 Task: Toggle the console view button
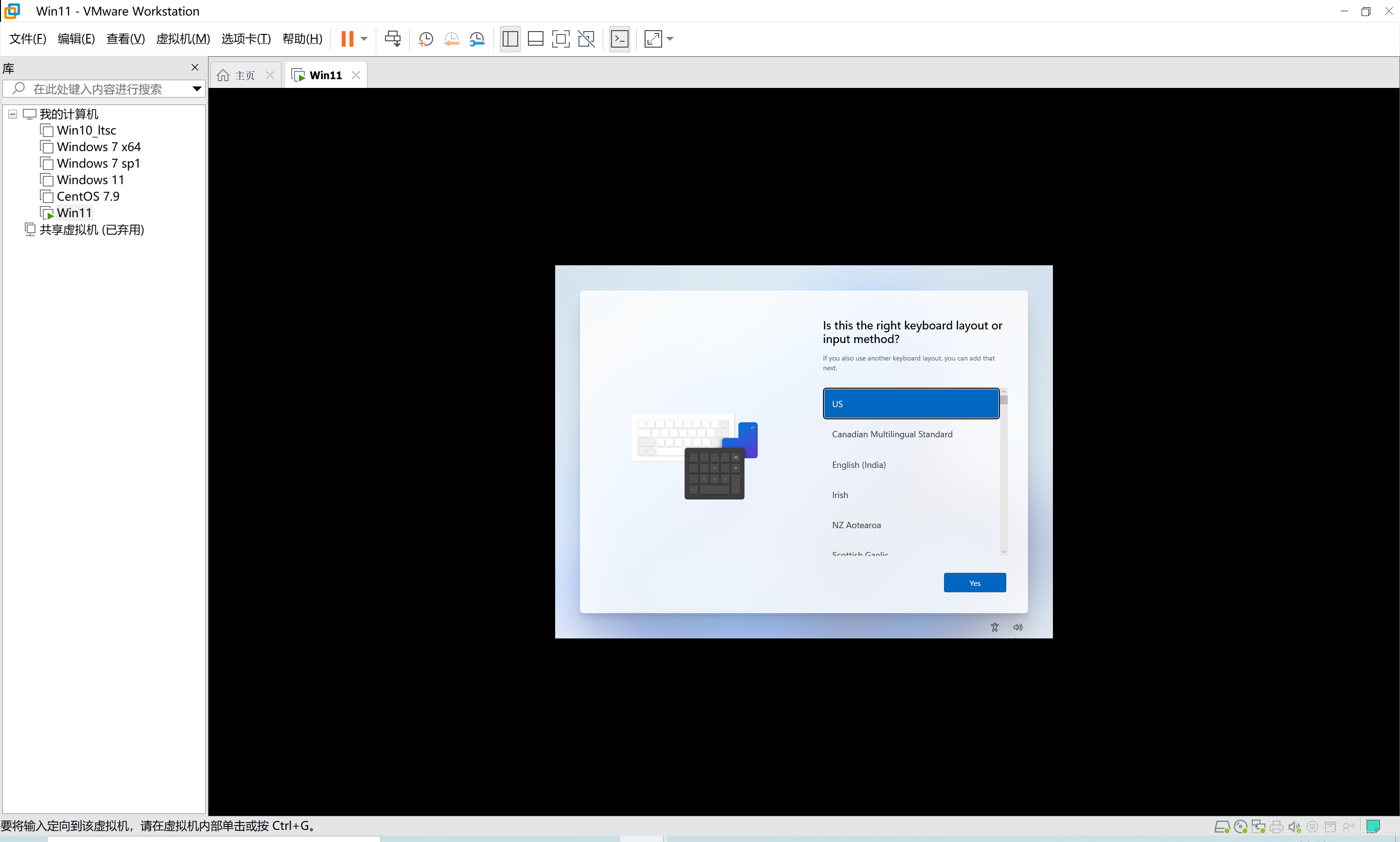click(x=620, y=38)
